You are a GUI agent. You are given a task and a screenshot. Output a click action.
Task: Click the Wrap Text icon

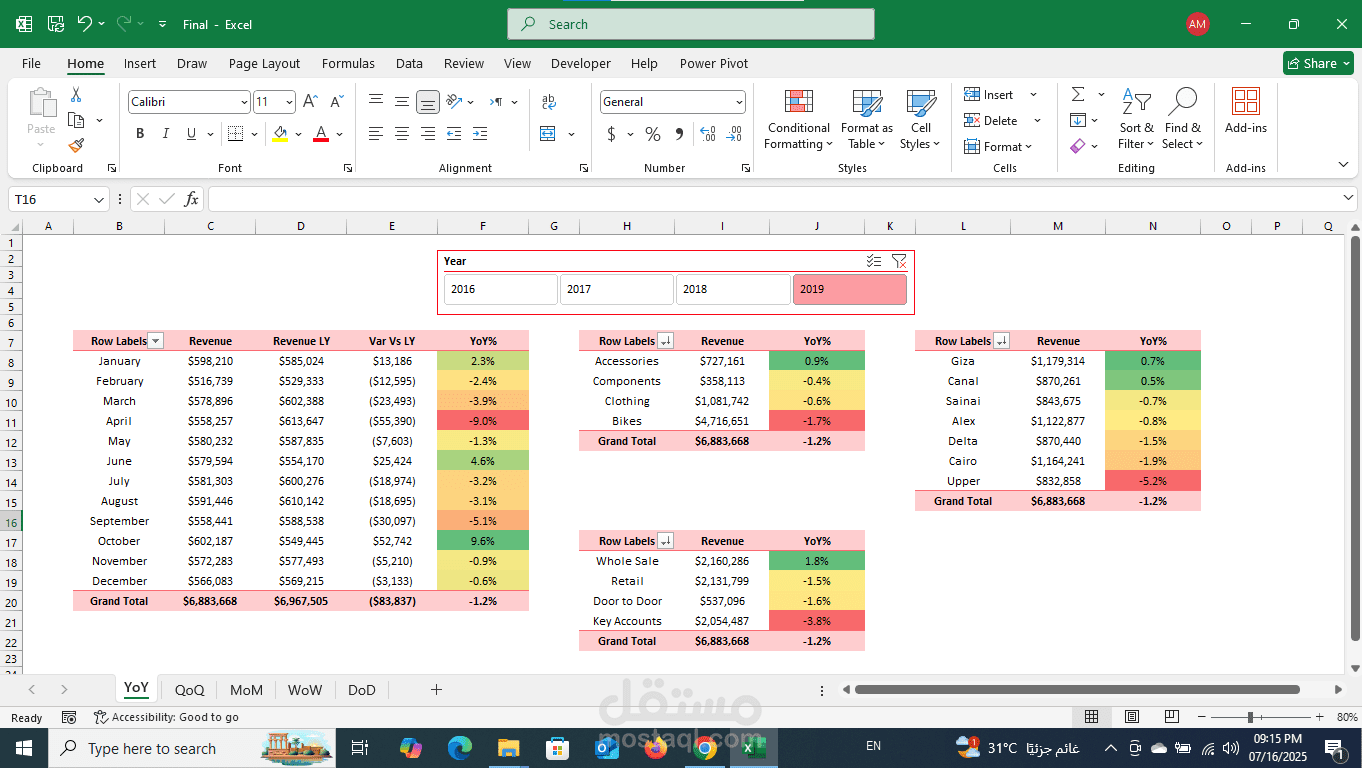pyautogui.click(x=548, y=102)
